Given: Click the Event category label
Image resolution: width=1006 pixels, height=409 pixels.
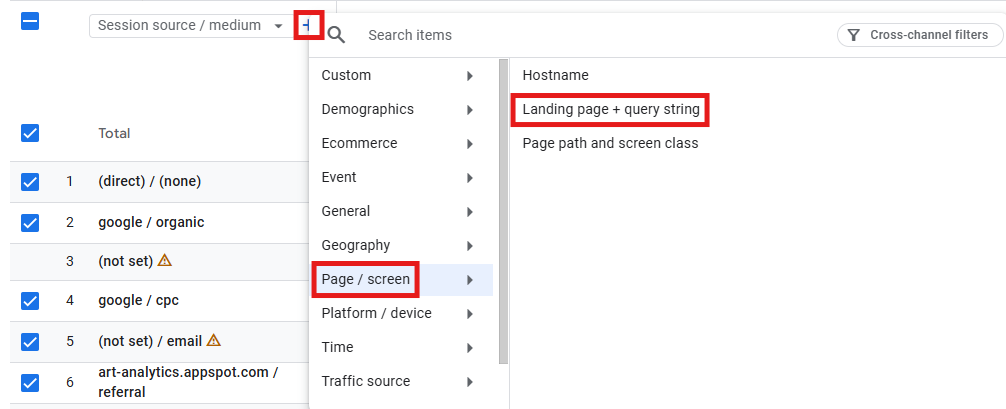Looking at the screenshot, I should coord(339,177).
